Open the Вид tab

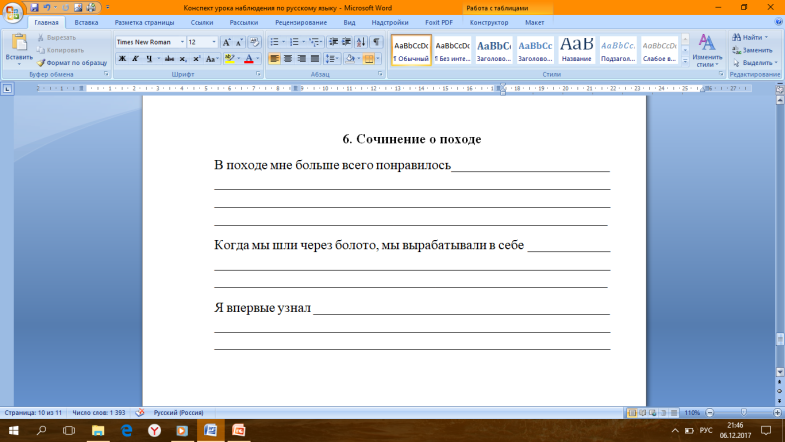(x=349, y=23)
